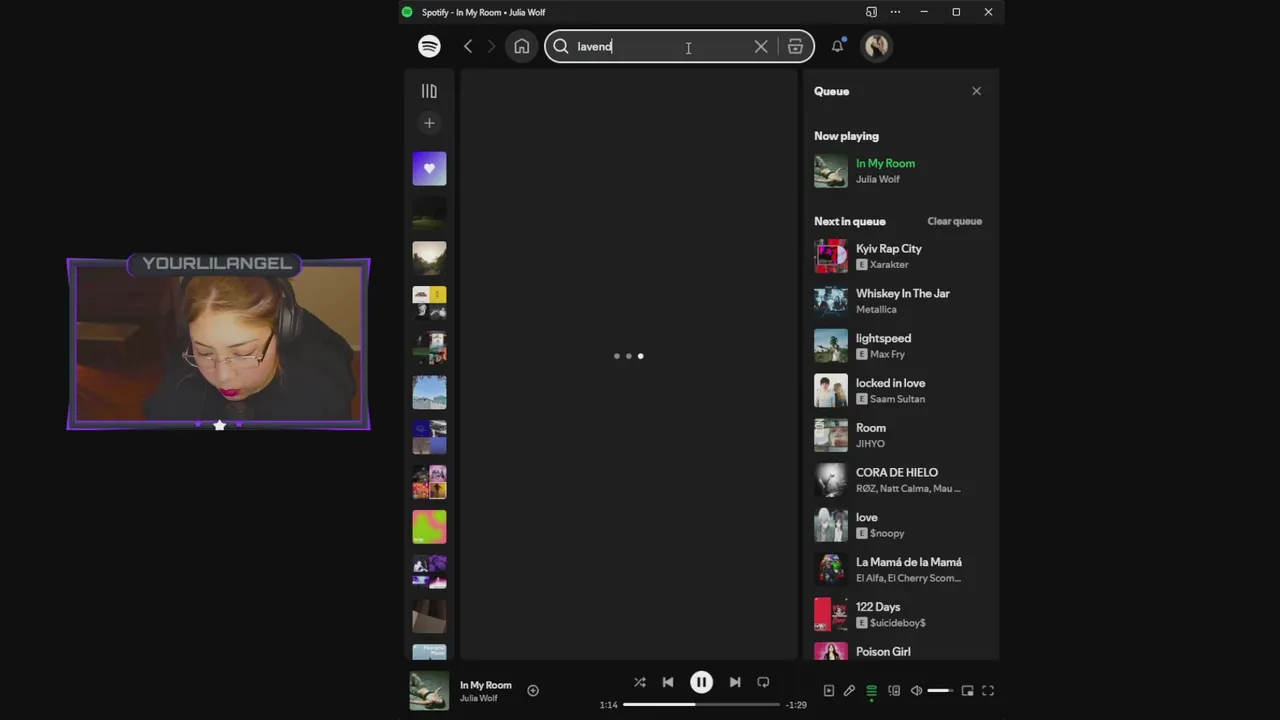Click now playing album art in bottom bar
This screenshot has height=720, width=1280.
pos(429,691)
